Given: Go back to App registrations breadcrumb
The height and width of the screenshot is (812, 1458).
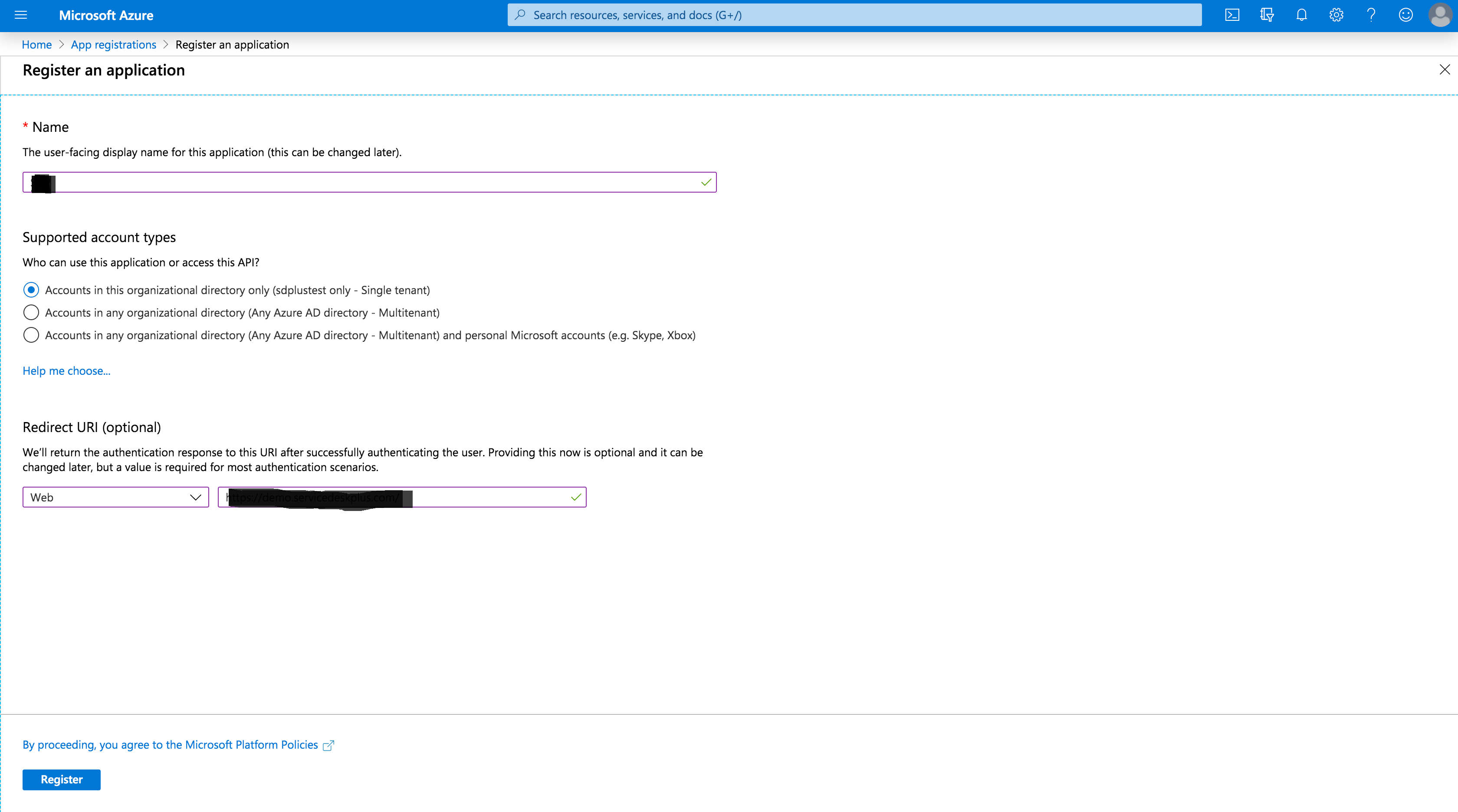Looking at the screenshot, I should tap(113, 44).
